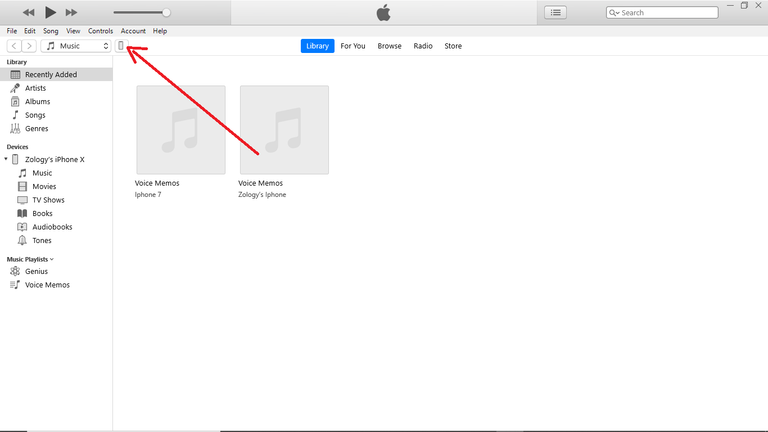Open the Song menu
The height and width of the screenshot is (432, 768).
(x=50, y=31)
